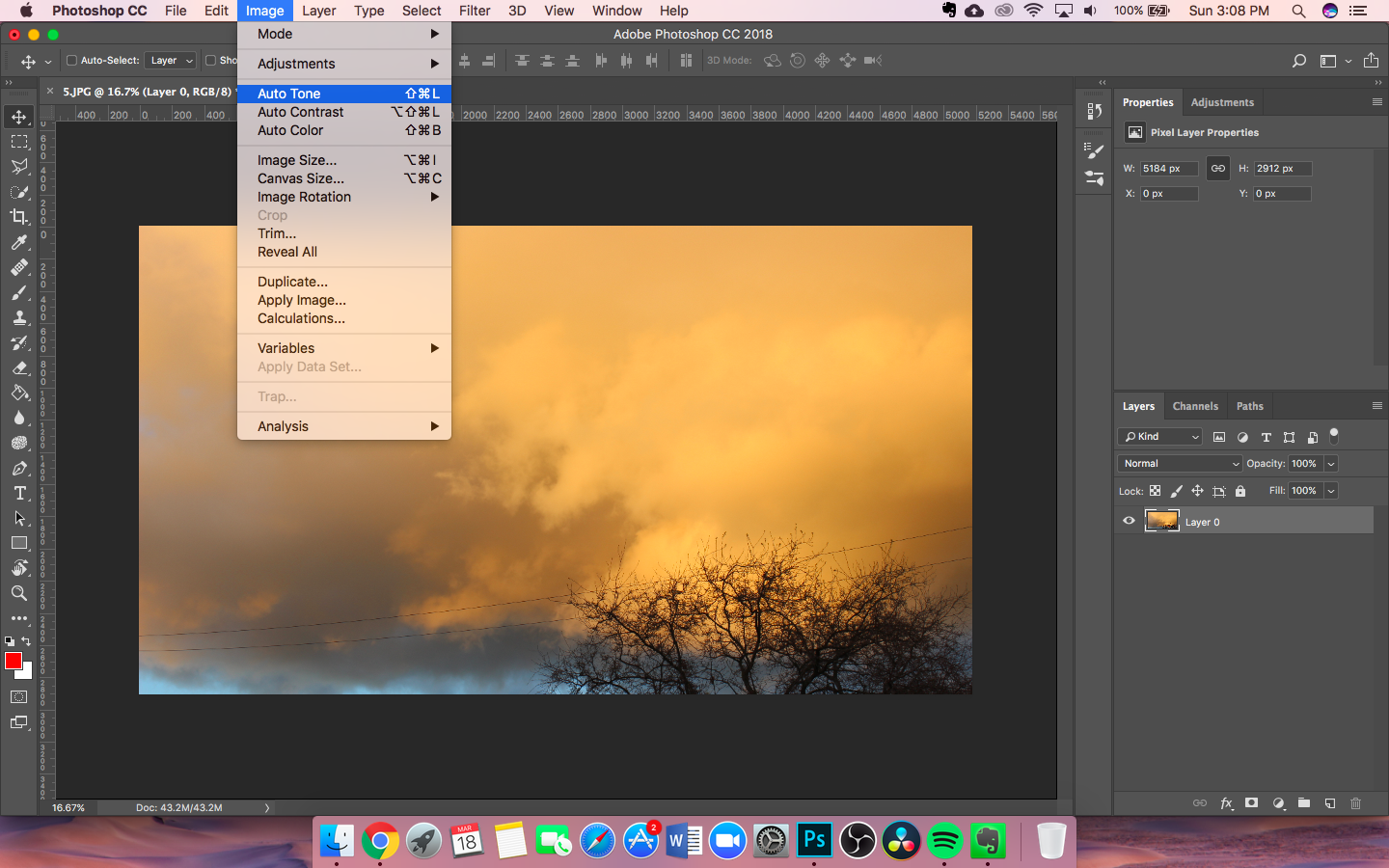The width and height of the screenshot is (1389, 868).
Task: Select the Eraser tool
Action: pos(19,367)
